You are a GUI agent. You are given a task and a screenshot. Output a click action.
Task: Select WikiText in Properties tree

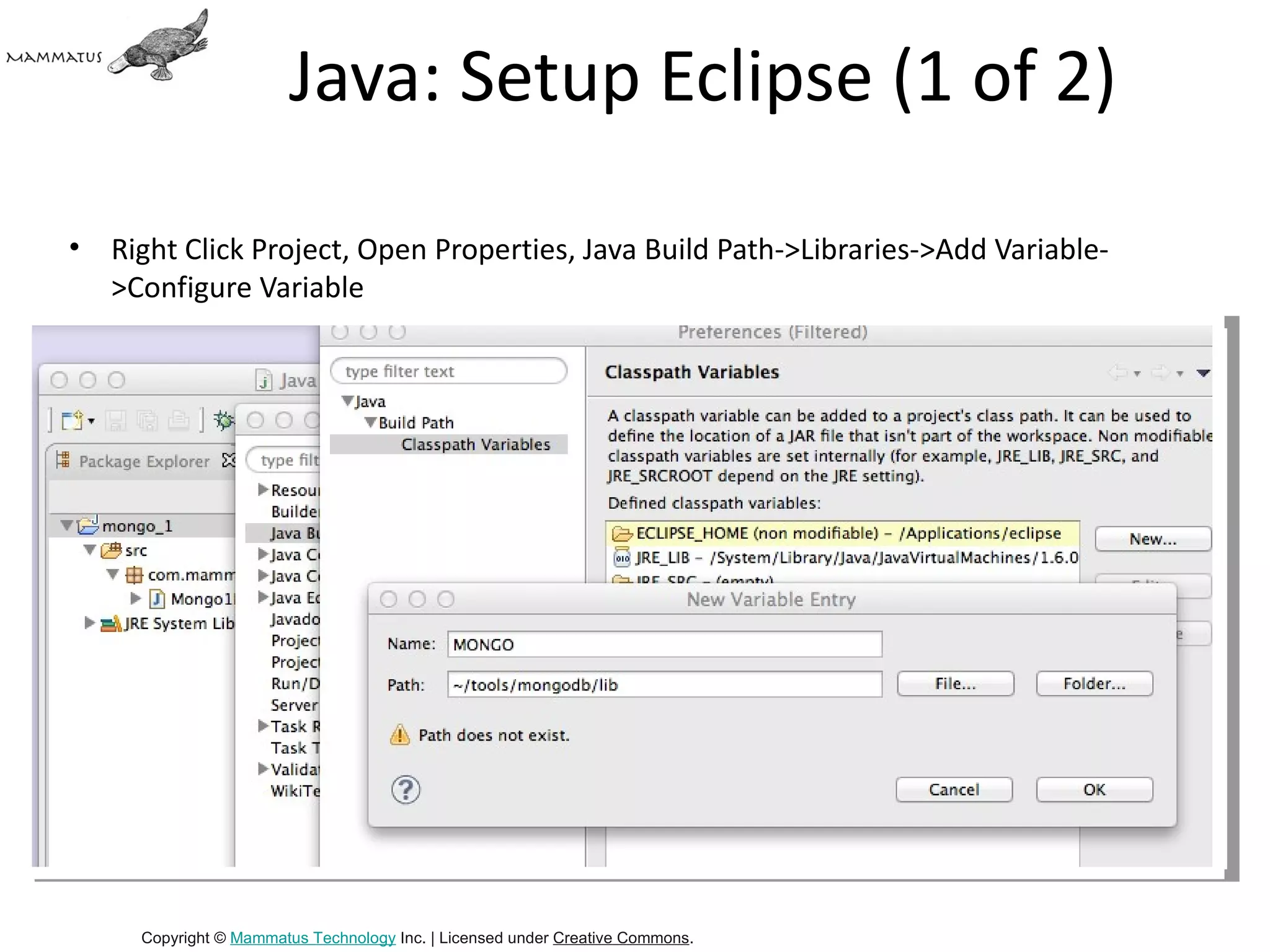(x=295, y=791)
